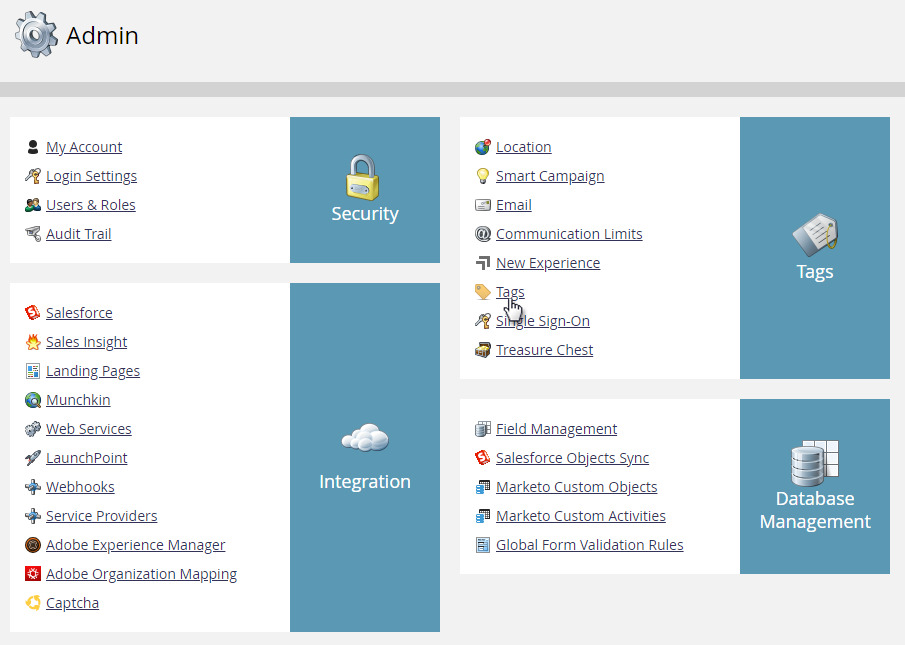Click the red Adobe Organization Mapping icon

coord(33,574)
